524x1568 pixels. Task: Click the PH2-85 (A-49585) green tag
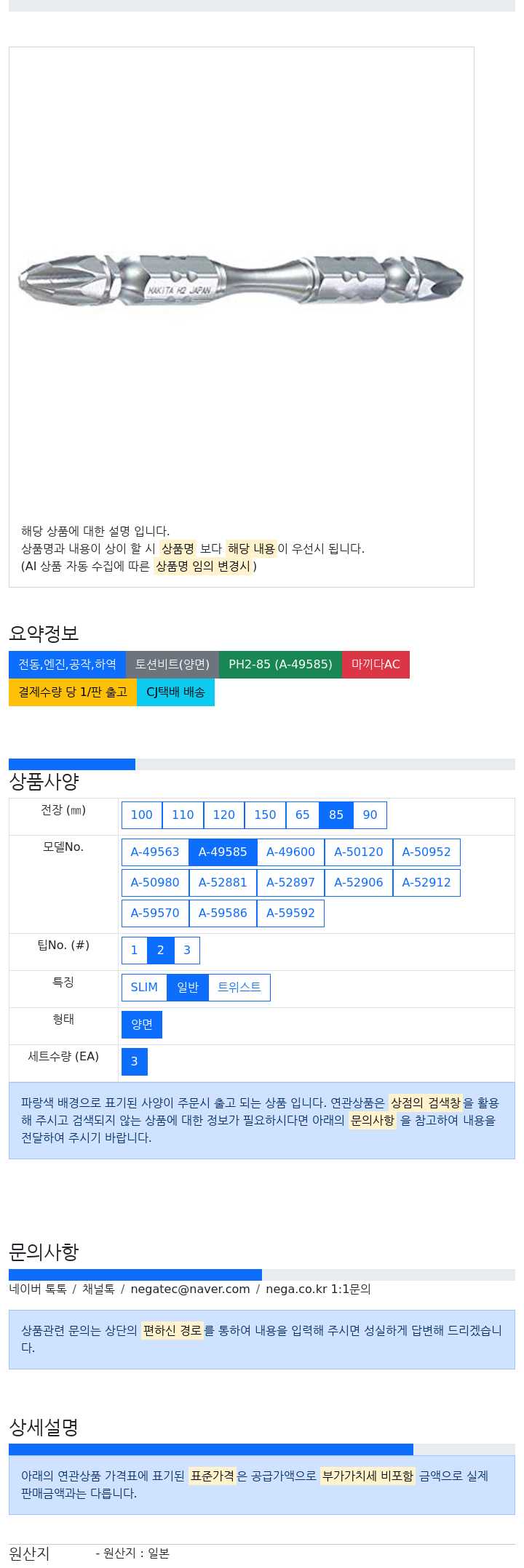coord(280,665)
